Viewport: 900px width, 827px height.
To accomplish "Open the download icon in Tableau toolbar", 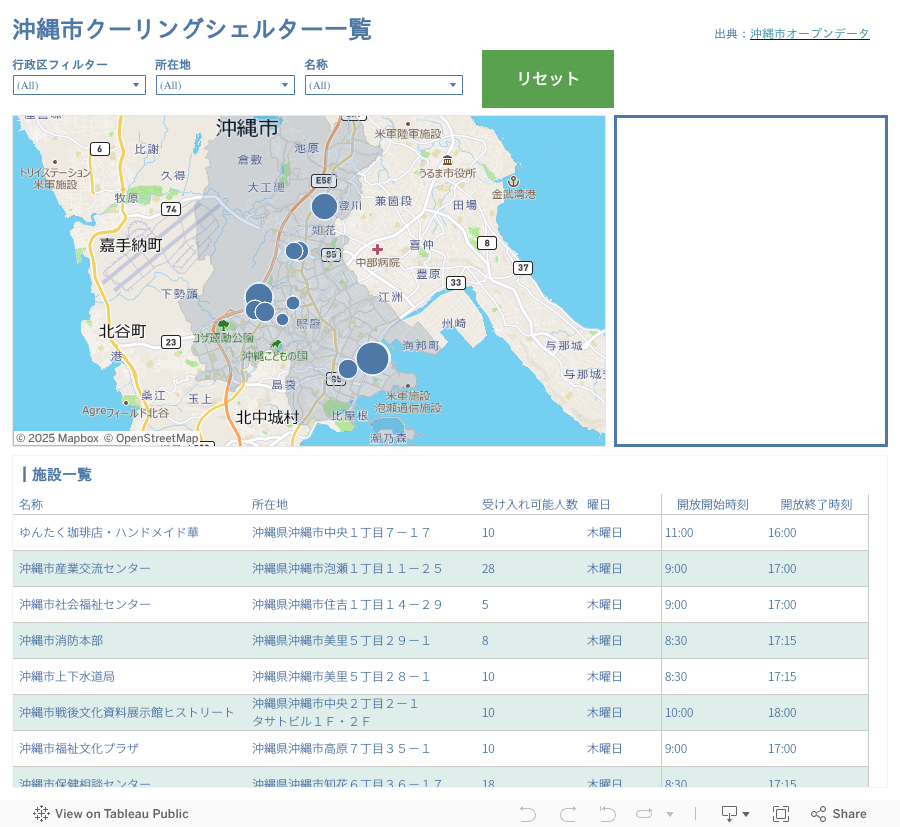I will click(x=735, y=813).
